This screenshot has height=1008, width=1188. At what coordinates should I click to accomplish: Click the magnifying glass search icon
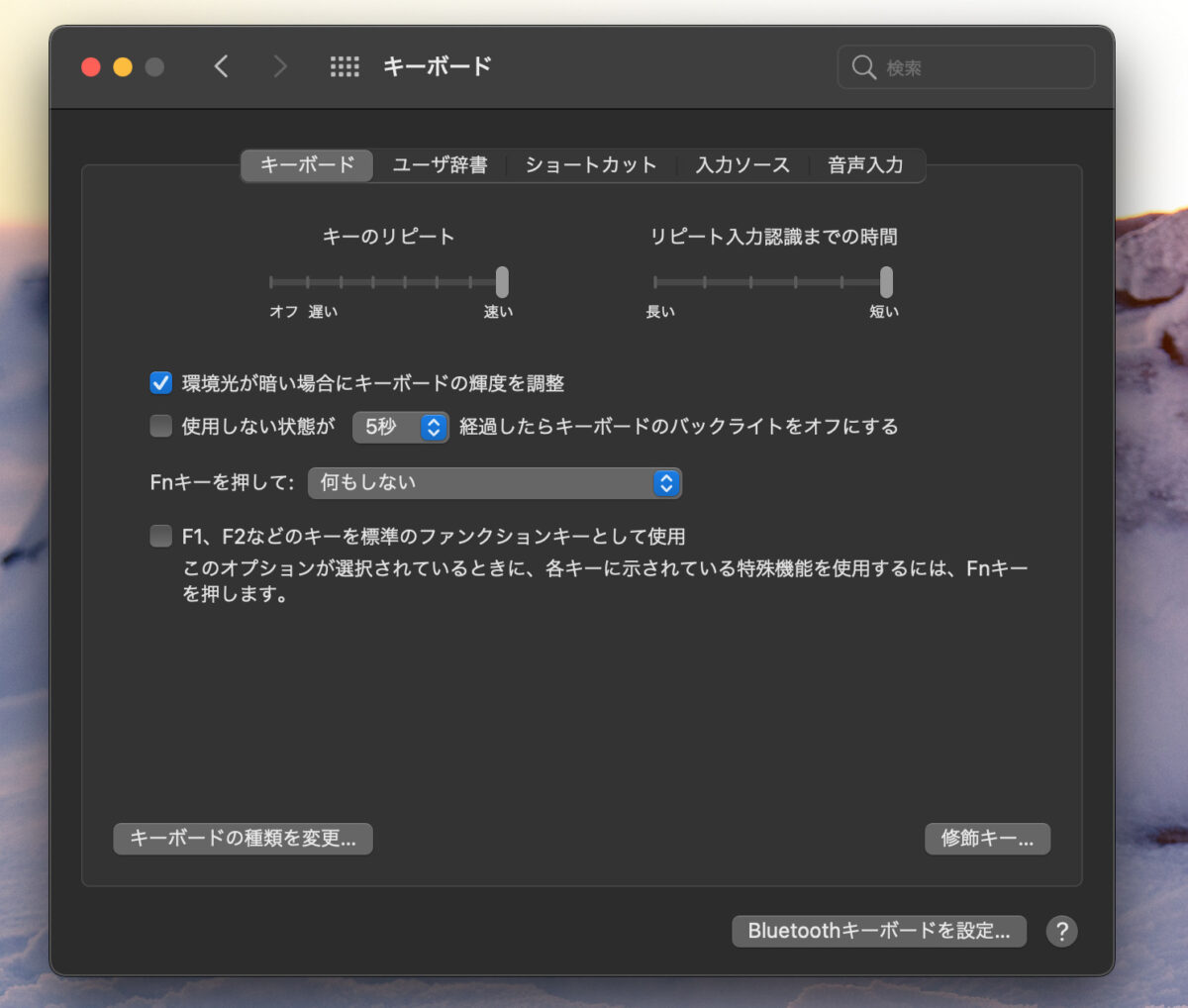pos(863,67)
